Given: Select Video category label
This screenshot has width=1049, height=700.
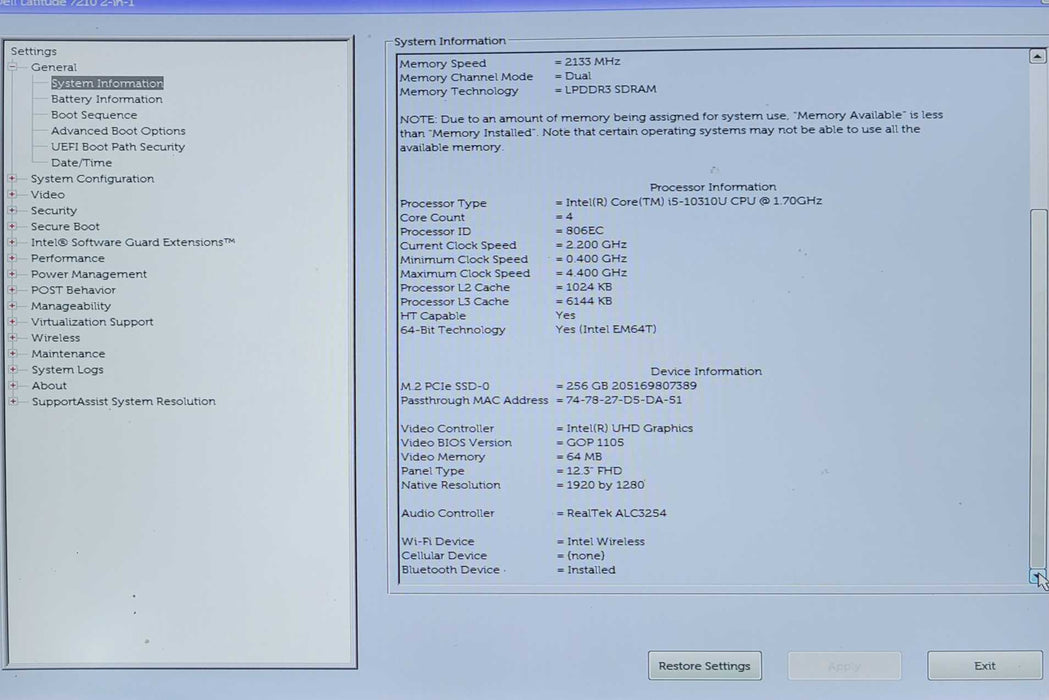Looking at the screenshot, I should [47, 195].
